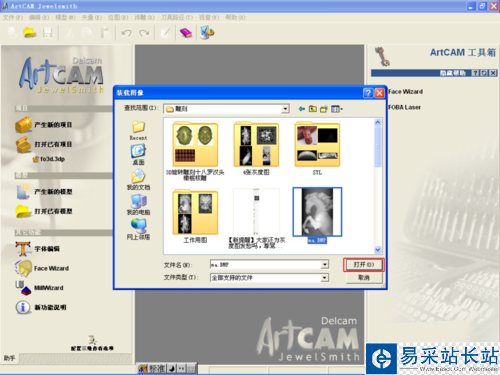Click the 打开 open button in dialog
The image size is (500, 375).
[x=364, y=265]
